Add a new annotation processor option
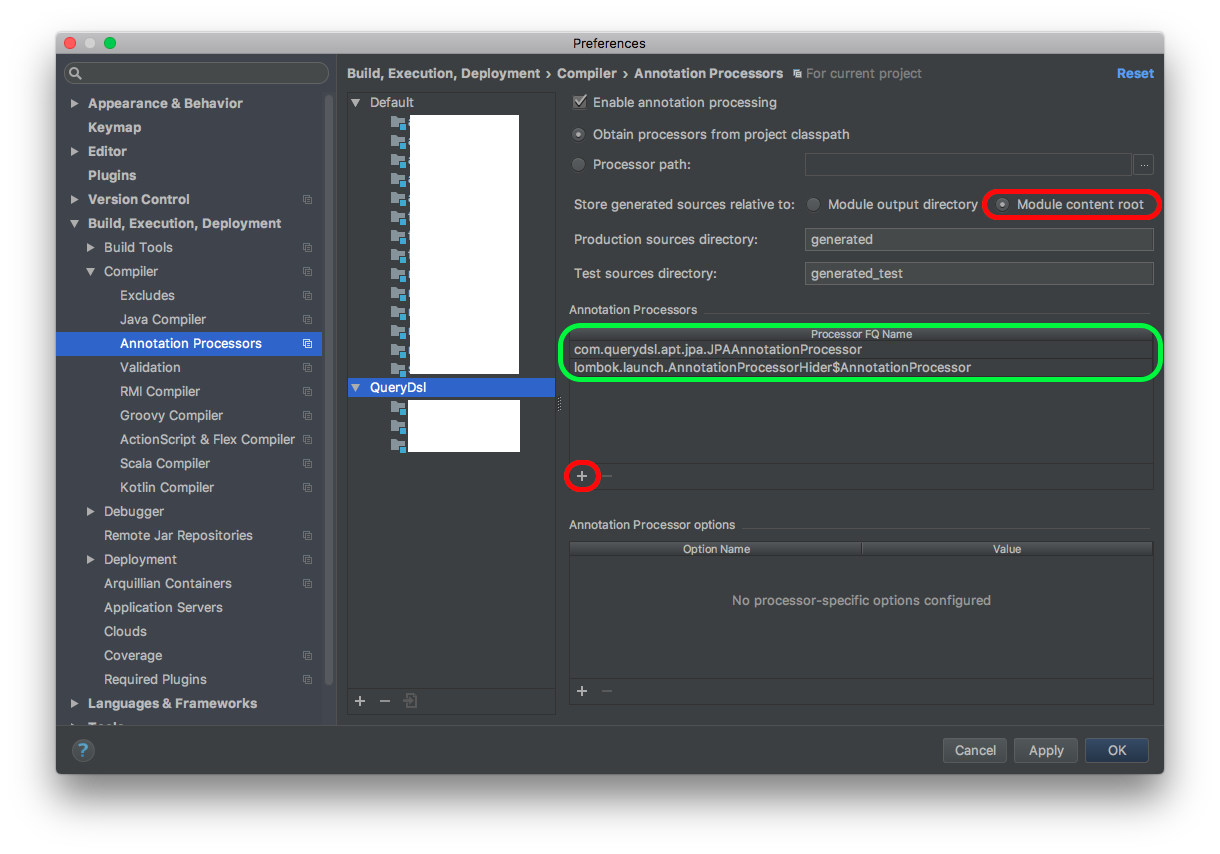Image resolution: width=1220 pixels, height=854 pixels. (x=582, y=691)
